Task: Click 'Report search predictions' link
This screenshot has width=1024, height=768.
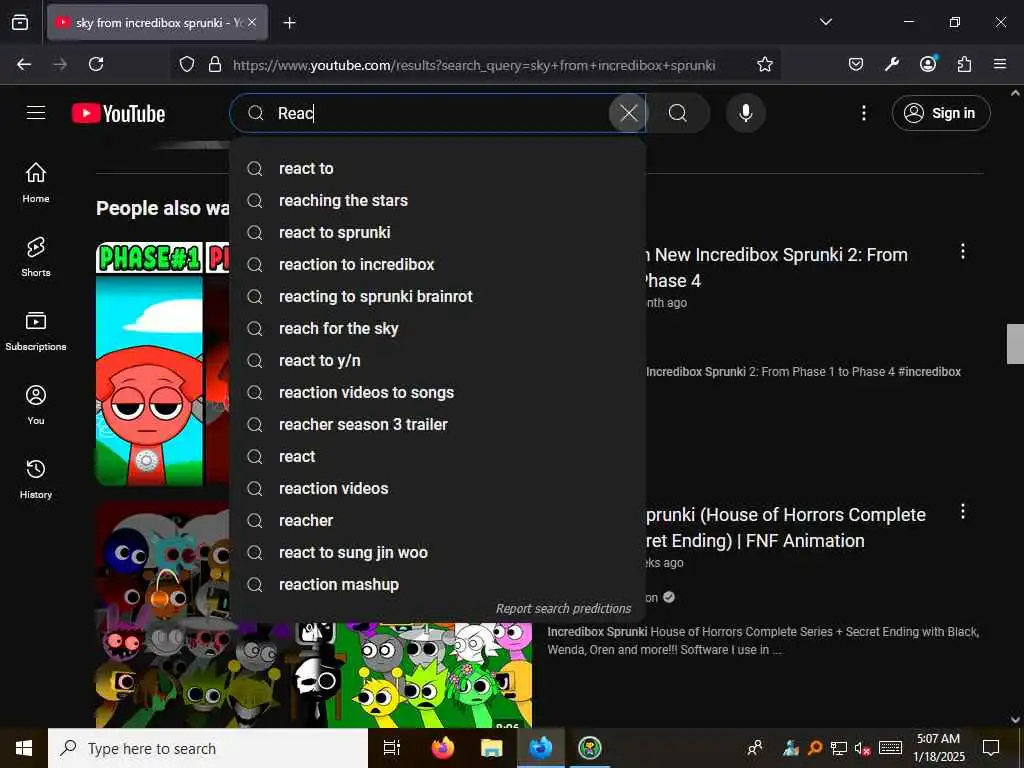Action: click(564, 609)
